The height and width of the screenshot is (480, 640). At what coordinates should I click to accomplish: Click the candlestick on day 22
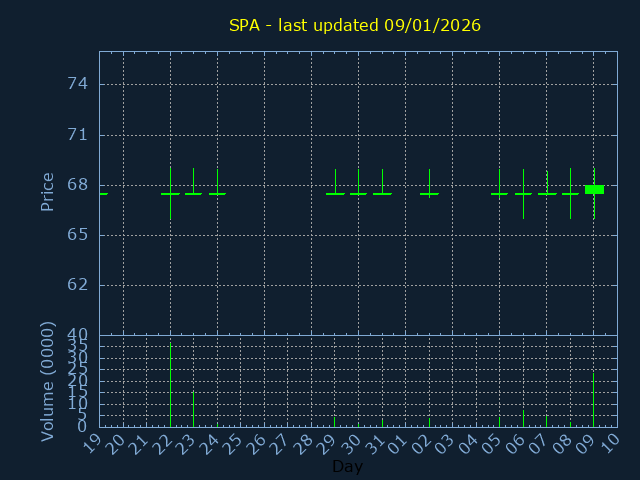(170, 193)
